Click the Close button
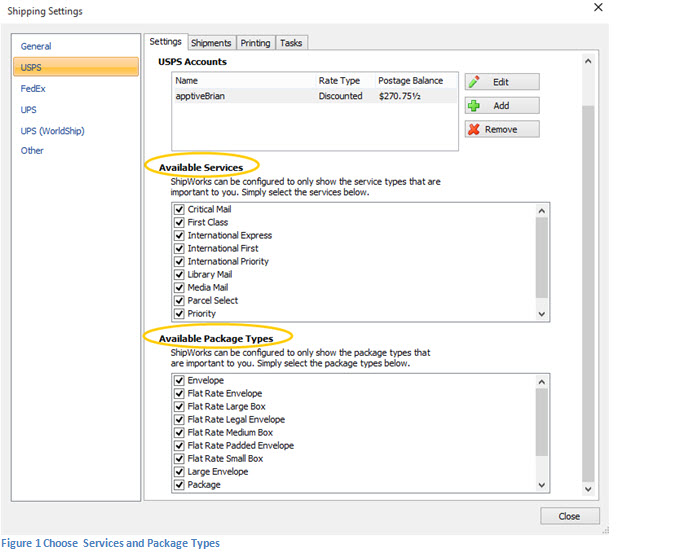Image resolution: width=673 pixels, height=553 pixels. 569,516
